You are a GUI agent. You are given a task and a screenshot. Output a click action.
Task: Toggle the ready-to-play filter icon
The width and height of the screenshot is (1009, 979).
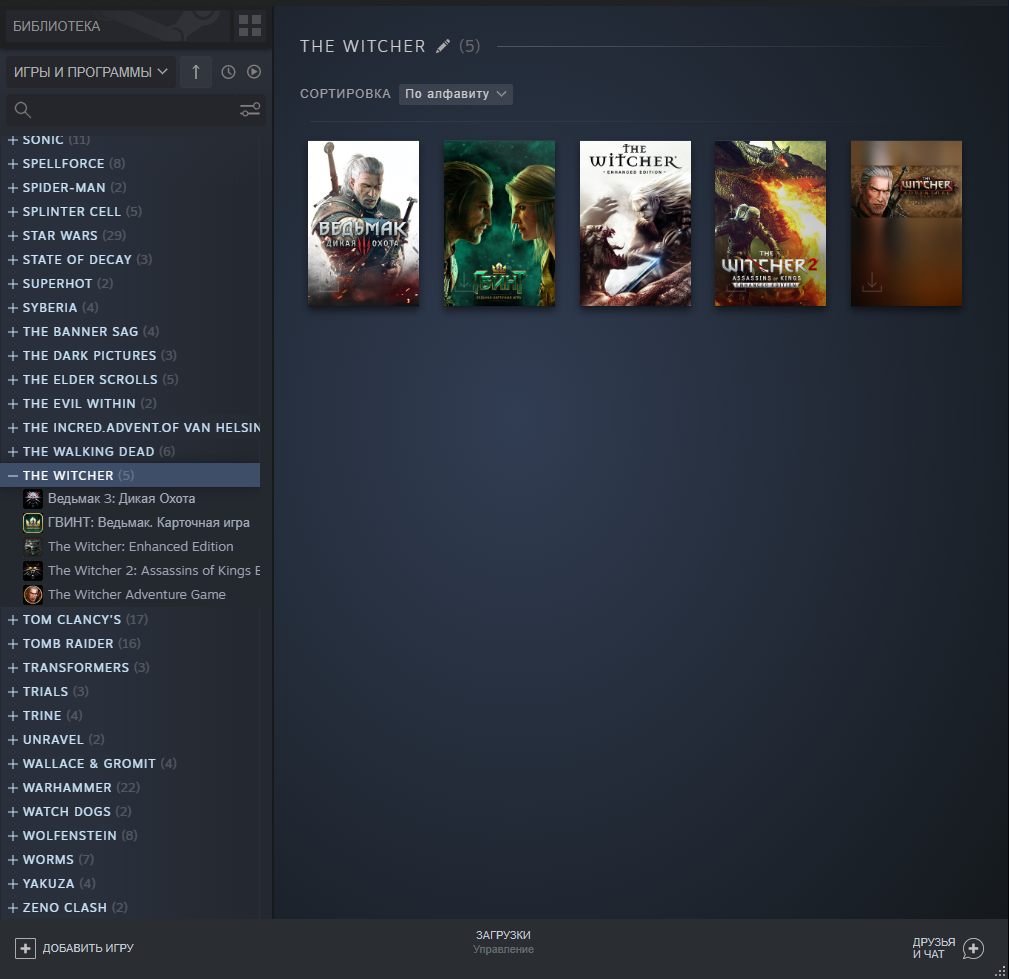tap(254, 72)
